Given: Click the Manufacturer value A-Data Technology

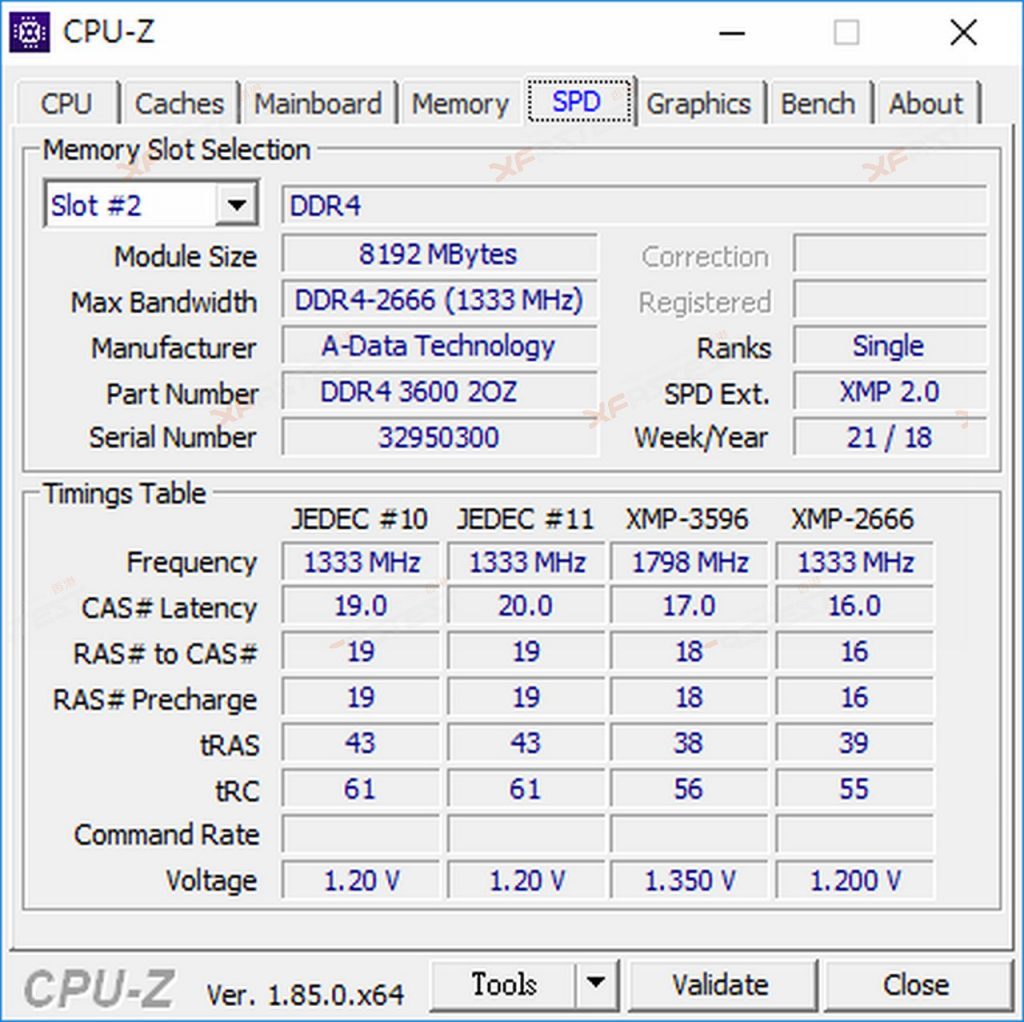Looking at the screenshot, I should 440,346.
